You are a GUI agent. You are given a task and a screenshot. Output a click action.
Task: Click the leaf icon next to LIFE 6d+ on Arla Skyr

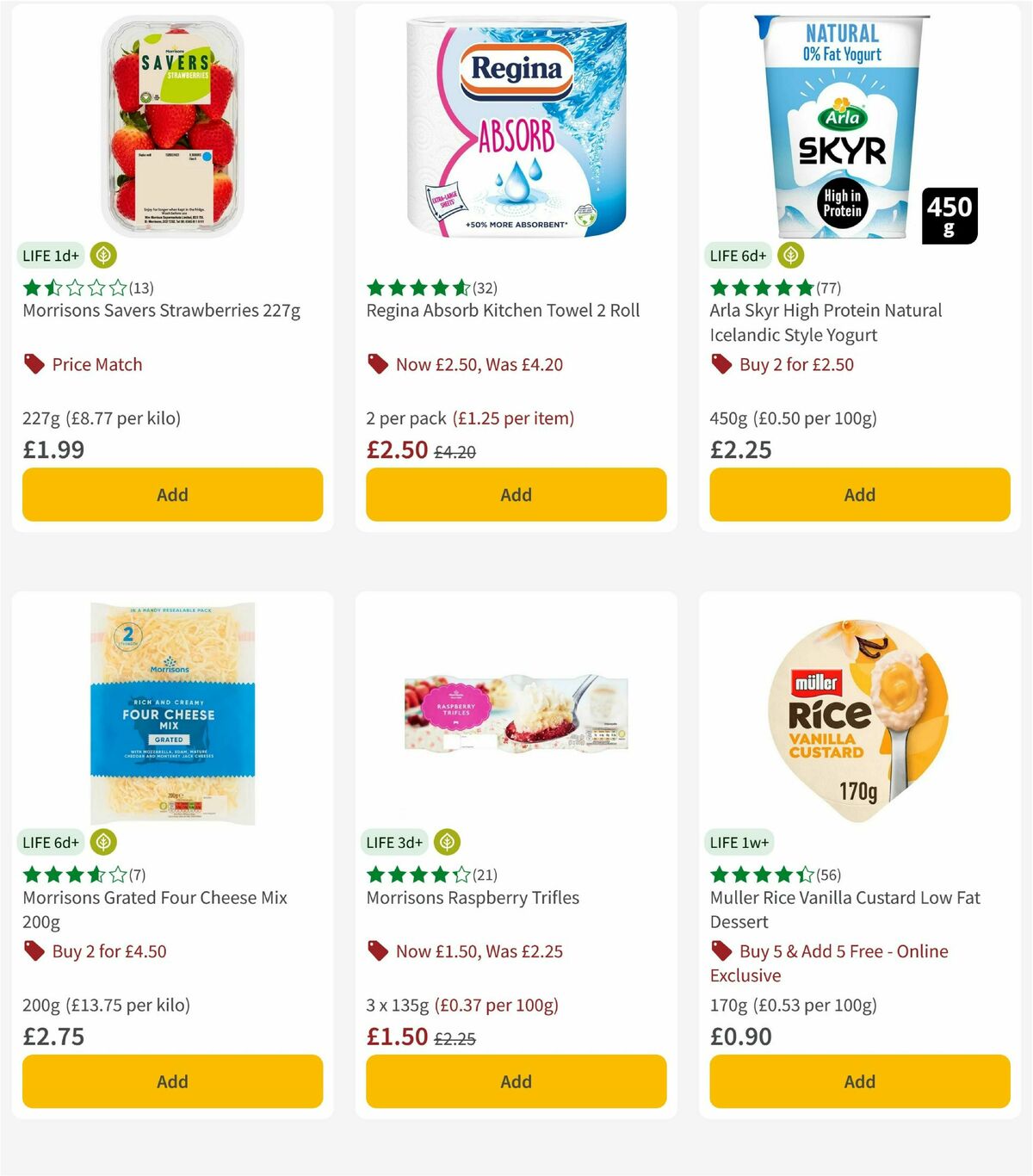790,255
